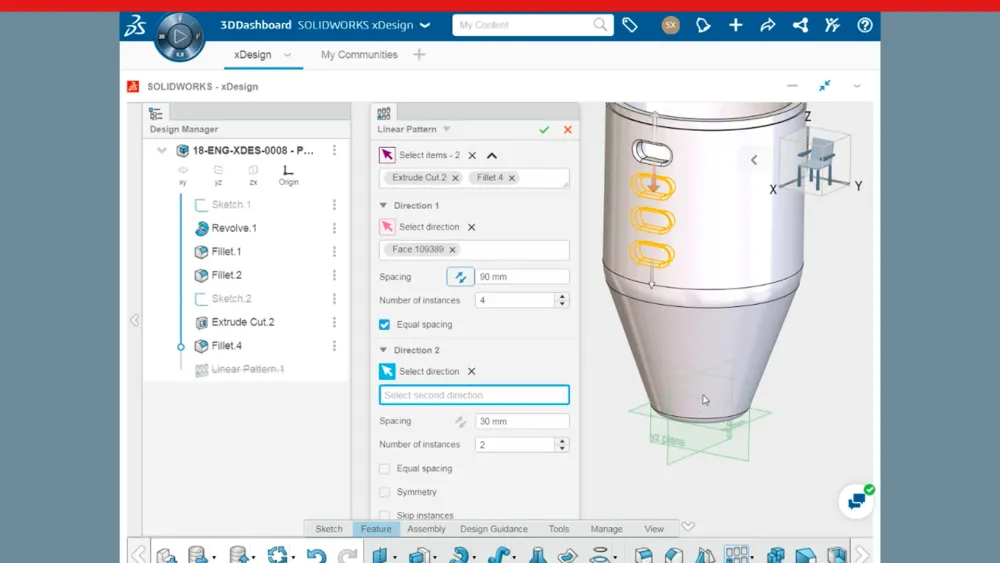
Task: Collapse the Direction 2 section
Action: point(383,350)
